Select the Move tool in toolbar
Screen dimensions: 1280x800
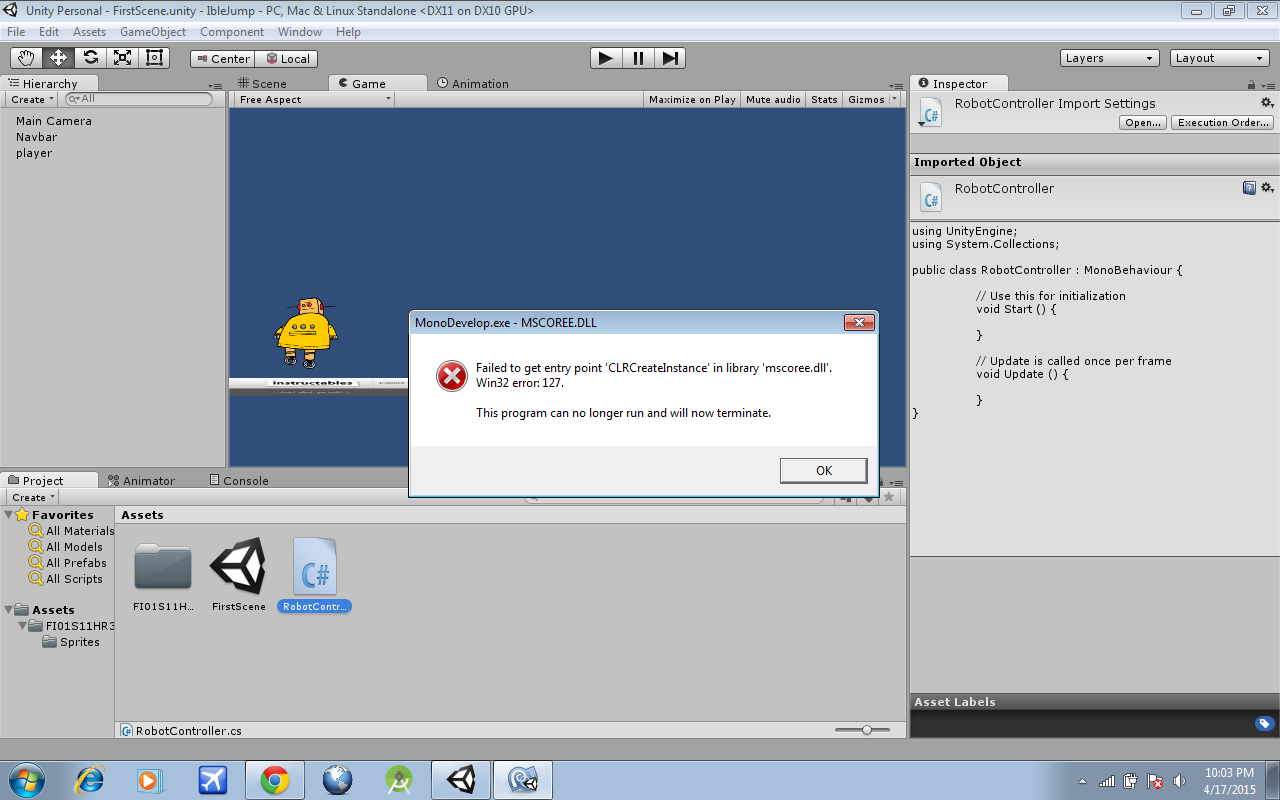click(58, 58)
